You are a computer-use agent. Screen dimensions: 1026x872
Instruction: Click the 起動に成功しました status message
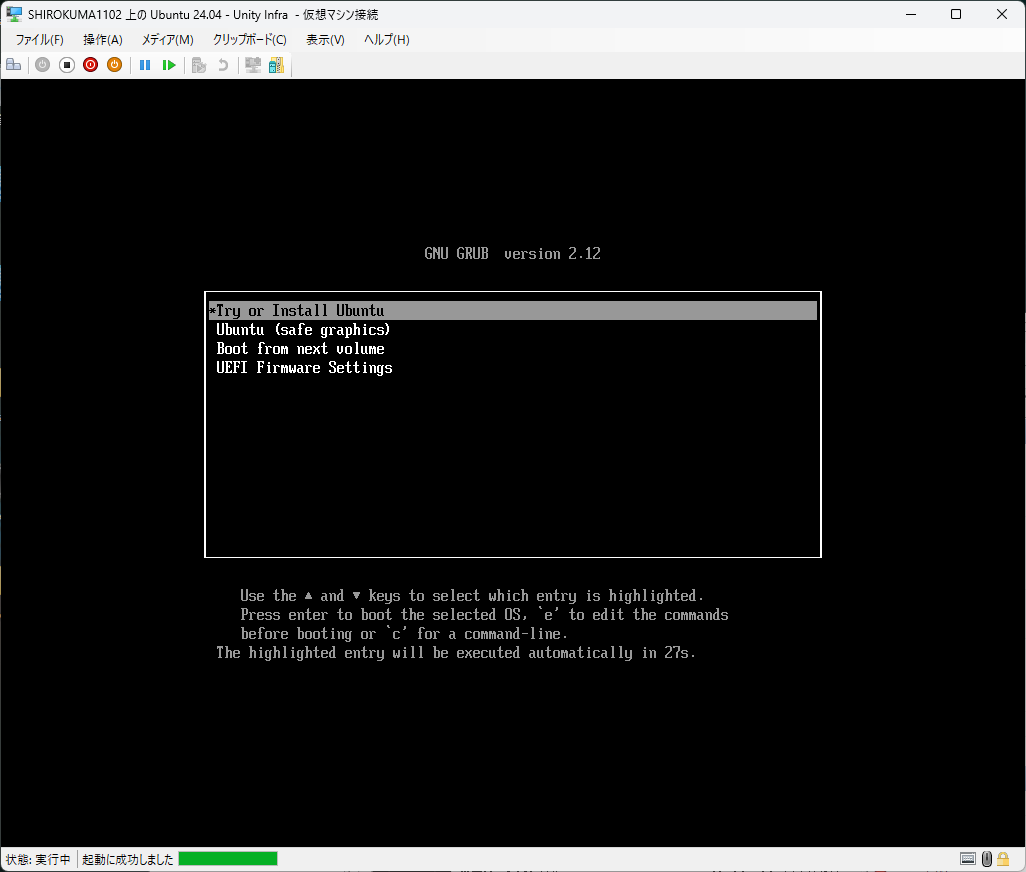pyautogui.click(x=128, y=859)
